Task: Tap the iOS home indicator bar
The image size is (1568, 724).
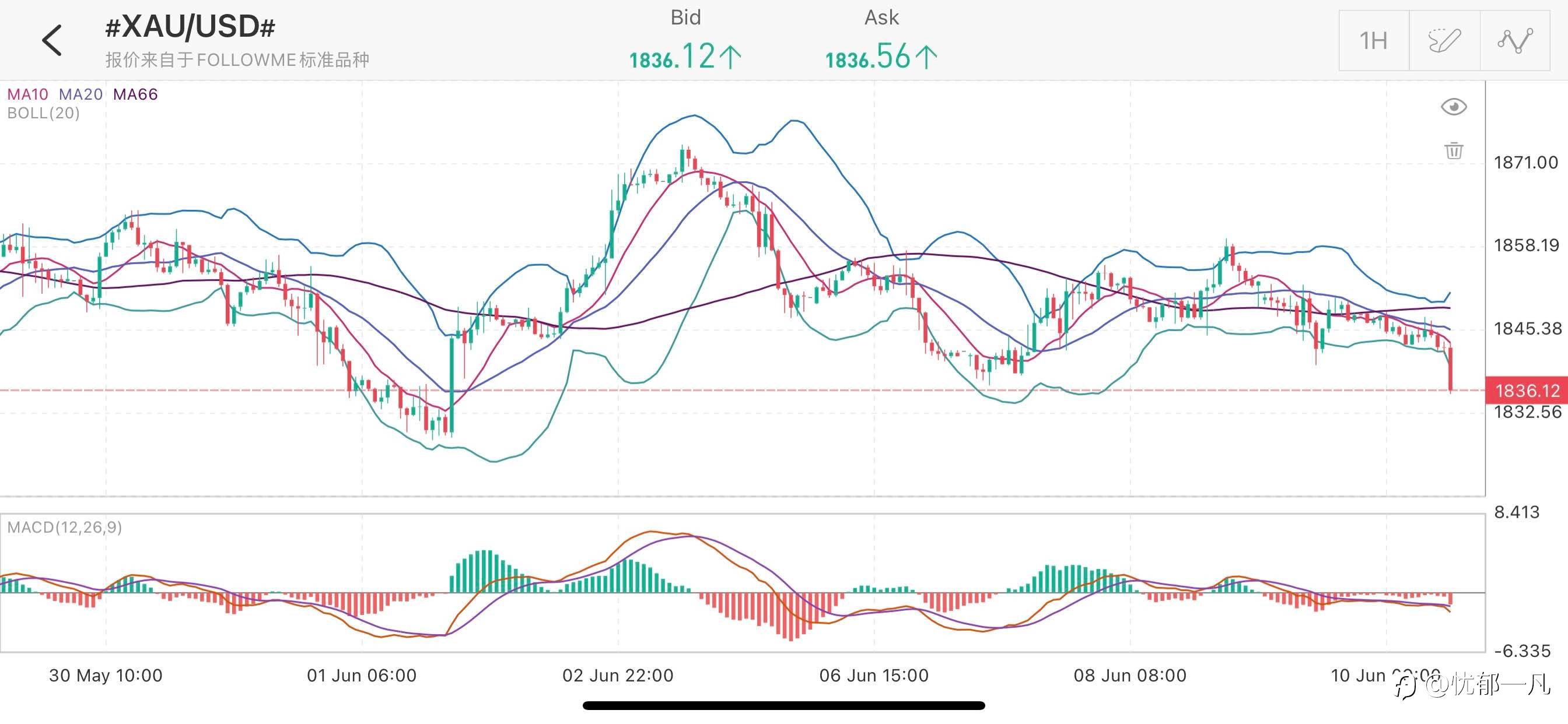Action: [783, 706]
